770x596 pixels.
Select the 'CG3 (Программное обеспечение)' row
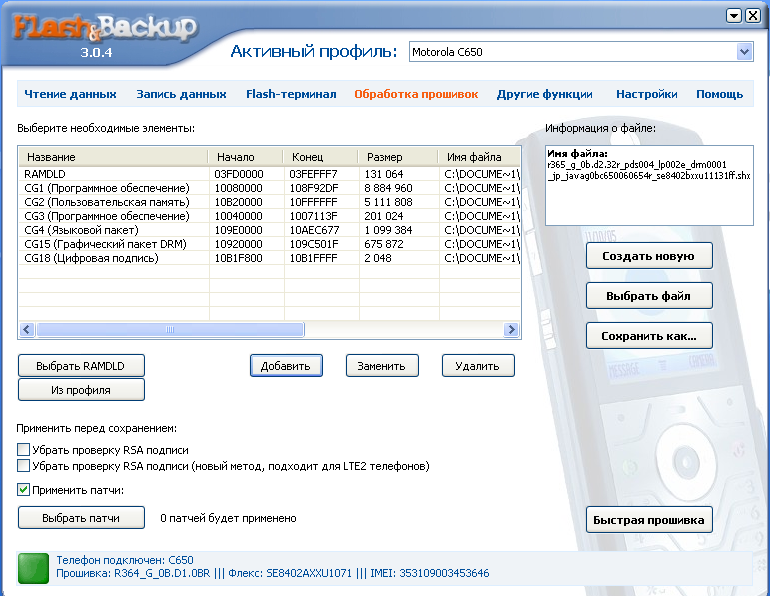point(269,216)
